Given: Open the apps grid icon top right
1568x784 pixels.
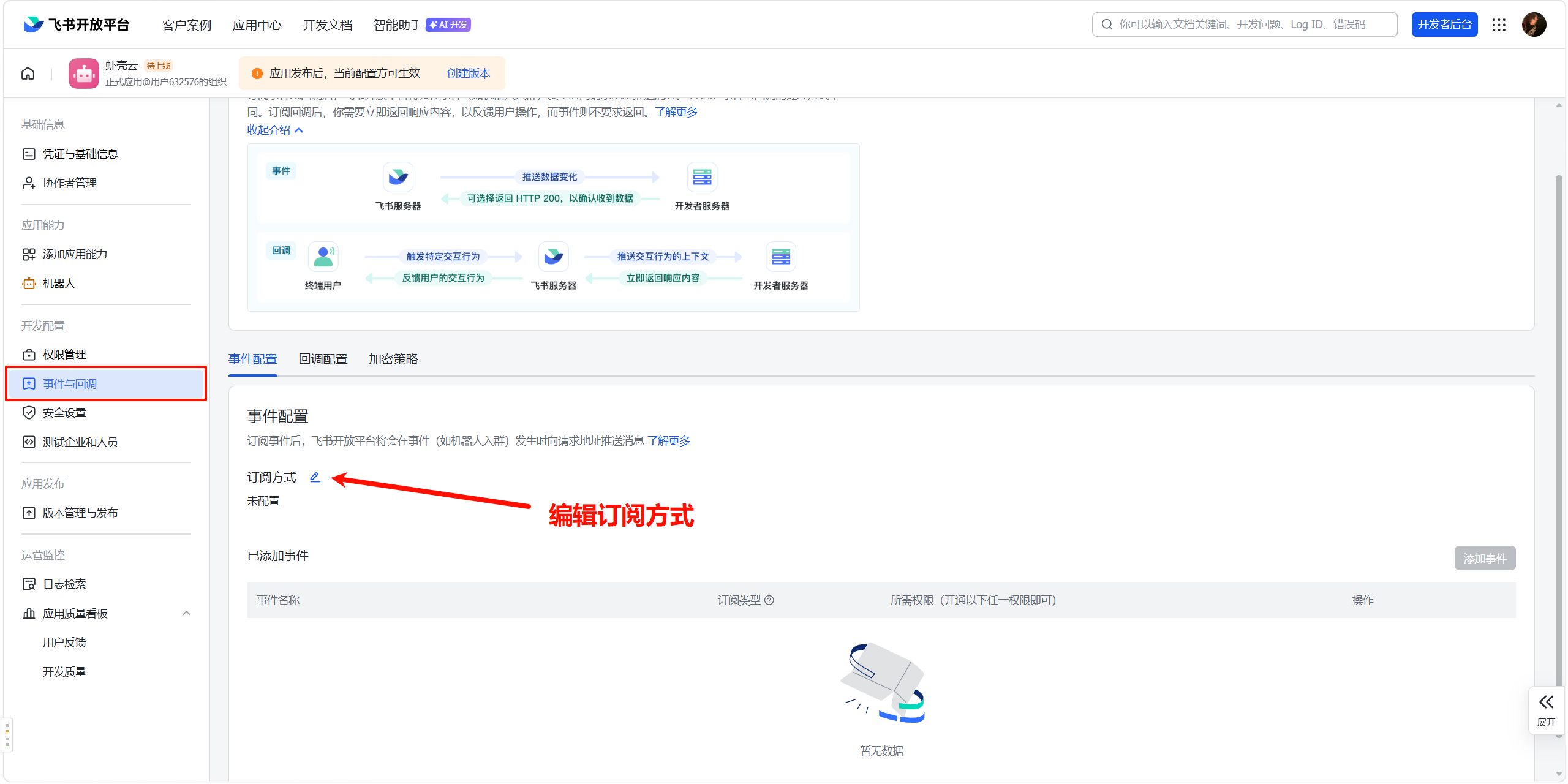Looking at the screenshot, I should (x=1499, y=24).
